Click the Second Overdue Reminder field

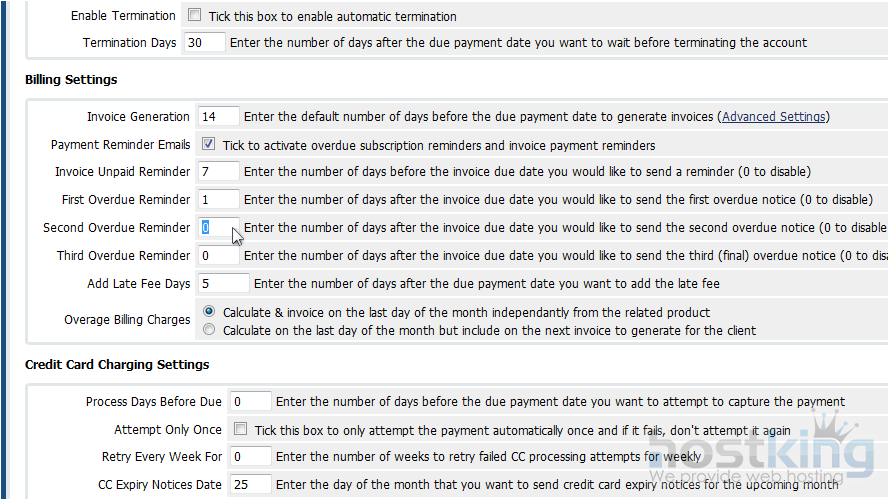(219, 228)
